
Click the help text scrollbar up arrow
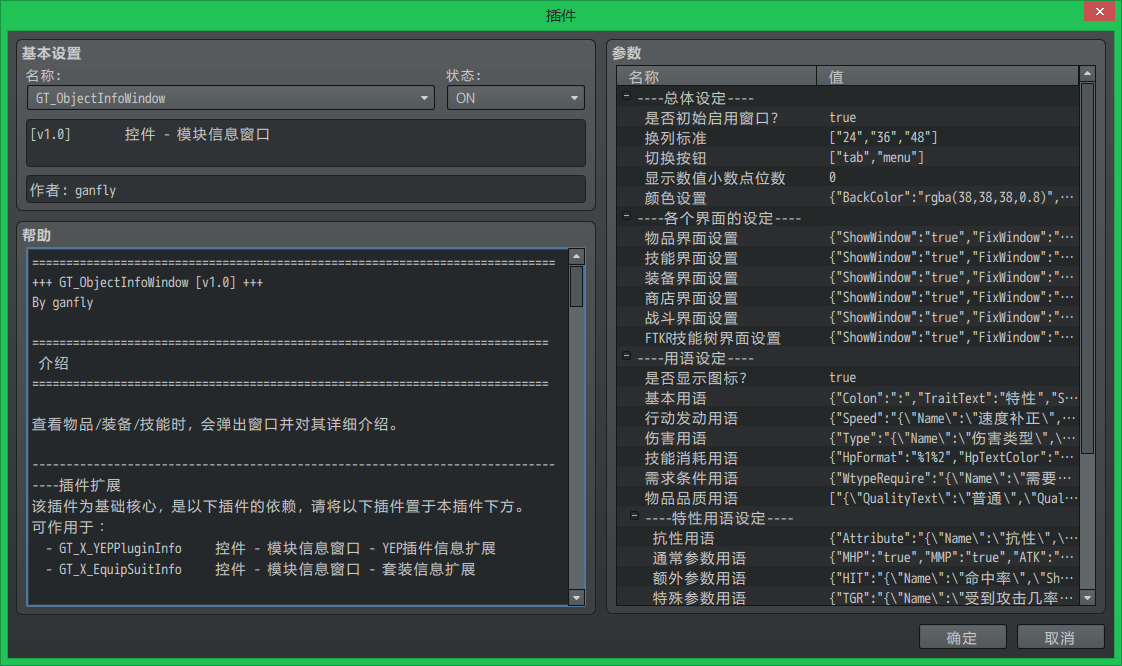576,257
